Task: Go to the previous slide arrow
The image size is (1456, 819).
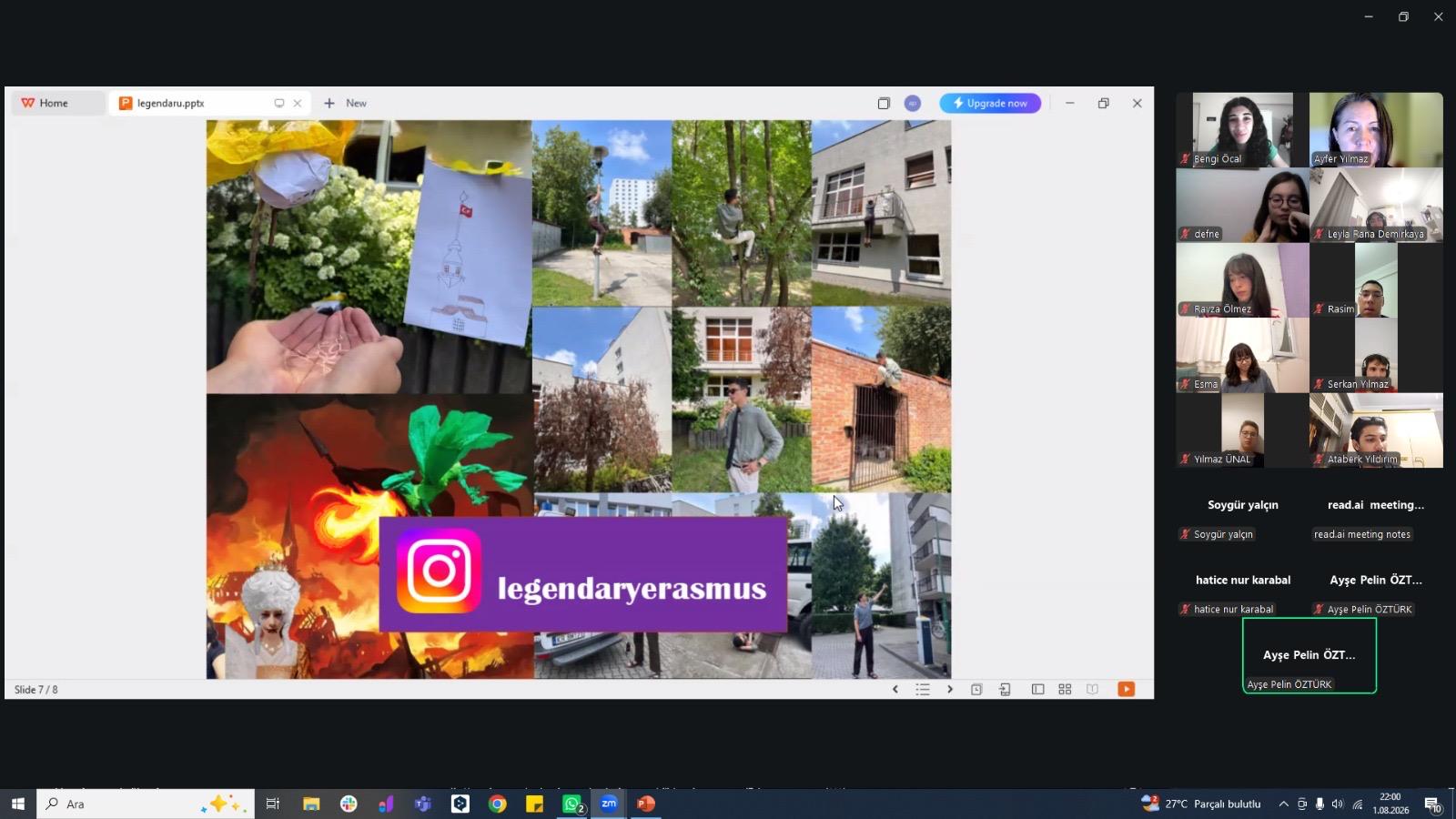Action: click(x=895, y=689)
